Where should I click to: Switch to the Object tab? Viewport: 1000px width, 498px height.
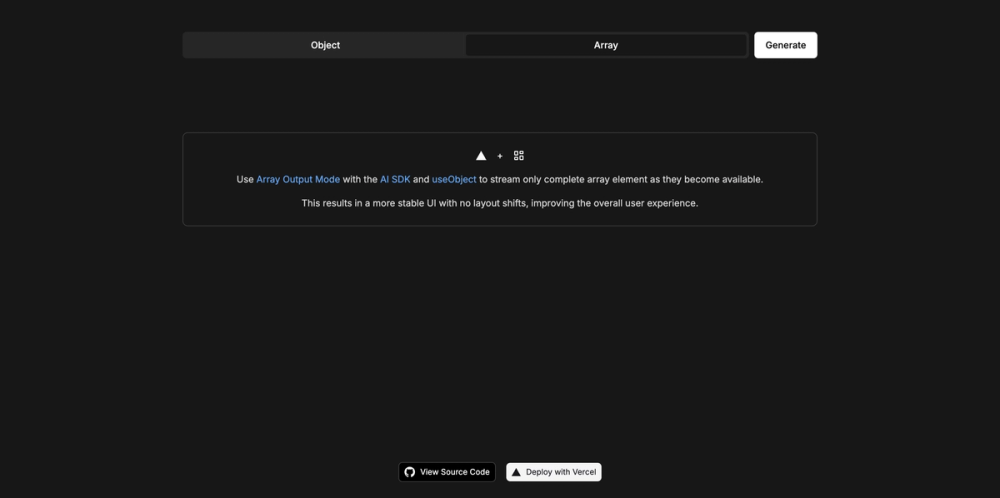pyautogui.click(x=325, y=45)
